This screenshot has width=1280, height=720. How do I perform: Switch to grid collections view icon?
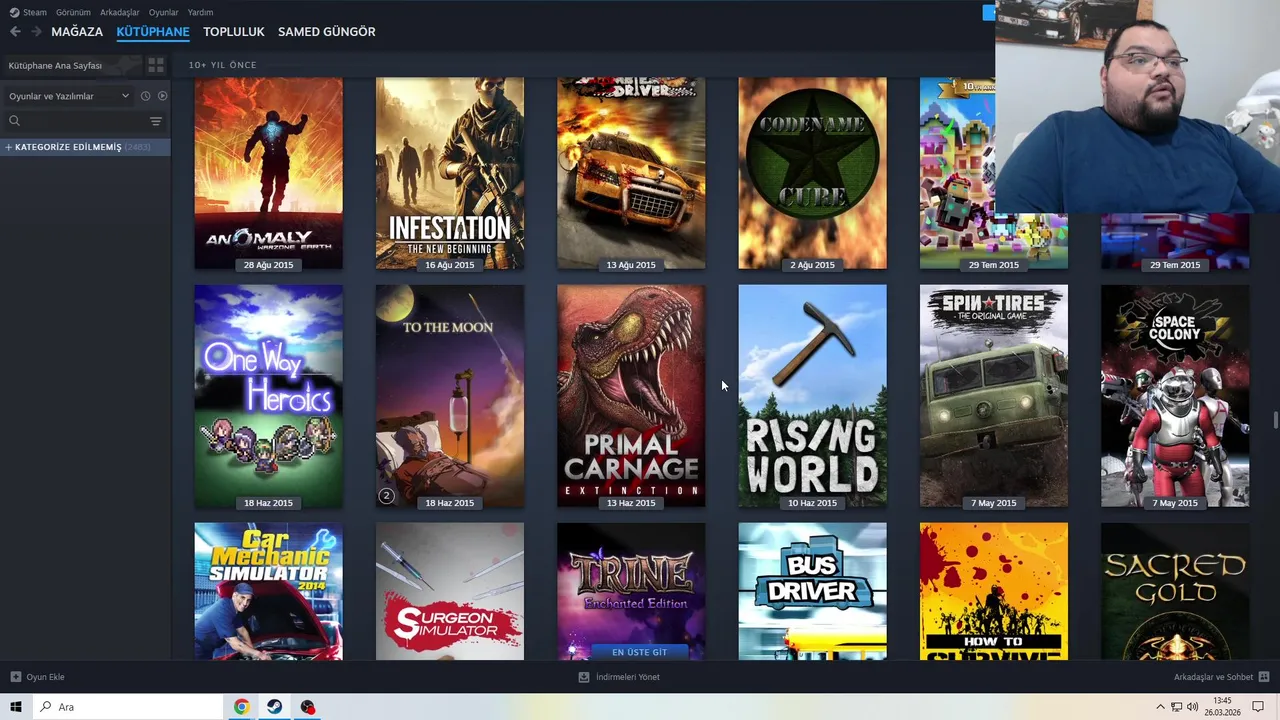click(156, 65)
